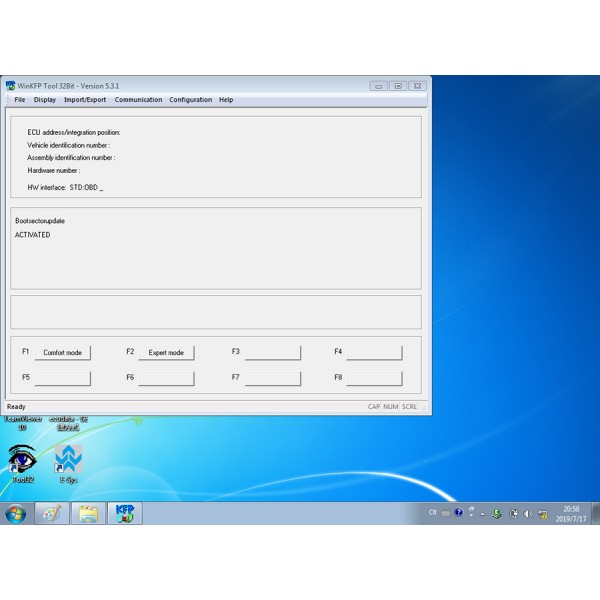Open the network status tray icon

click(x=542, y=514)
